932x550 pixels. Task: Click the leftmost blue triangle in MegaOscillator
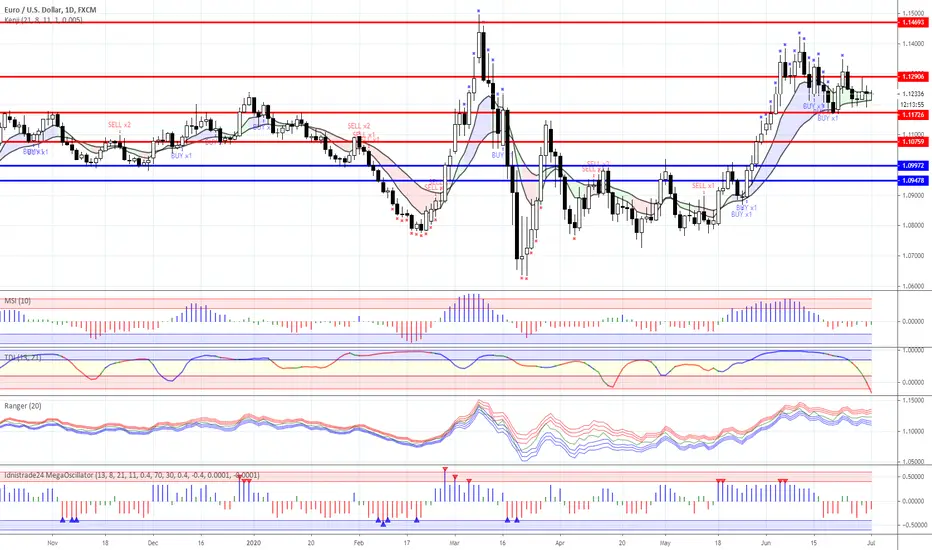[62, 520]
